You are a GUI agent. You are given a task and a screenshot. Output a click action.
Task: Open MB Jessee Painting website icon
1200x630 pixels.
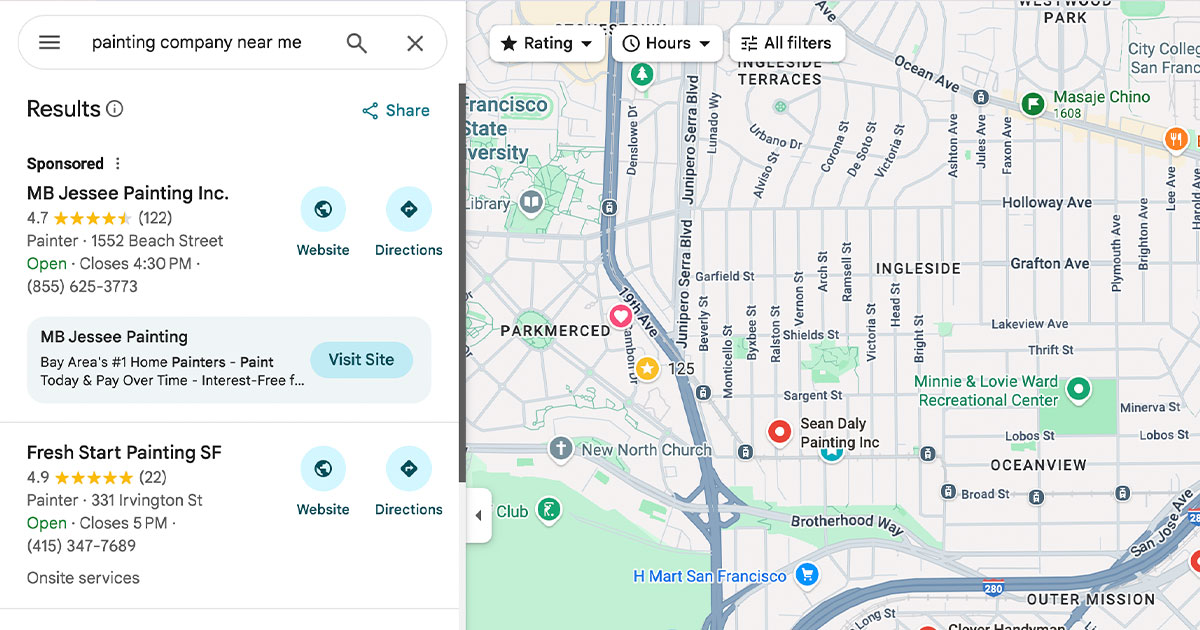click(x=323, y=210)
